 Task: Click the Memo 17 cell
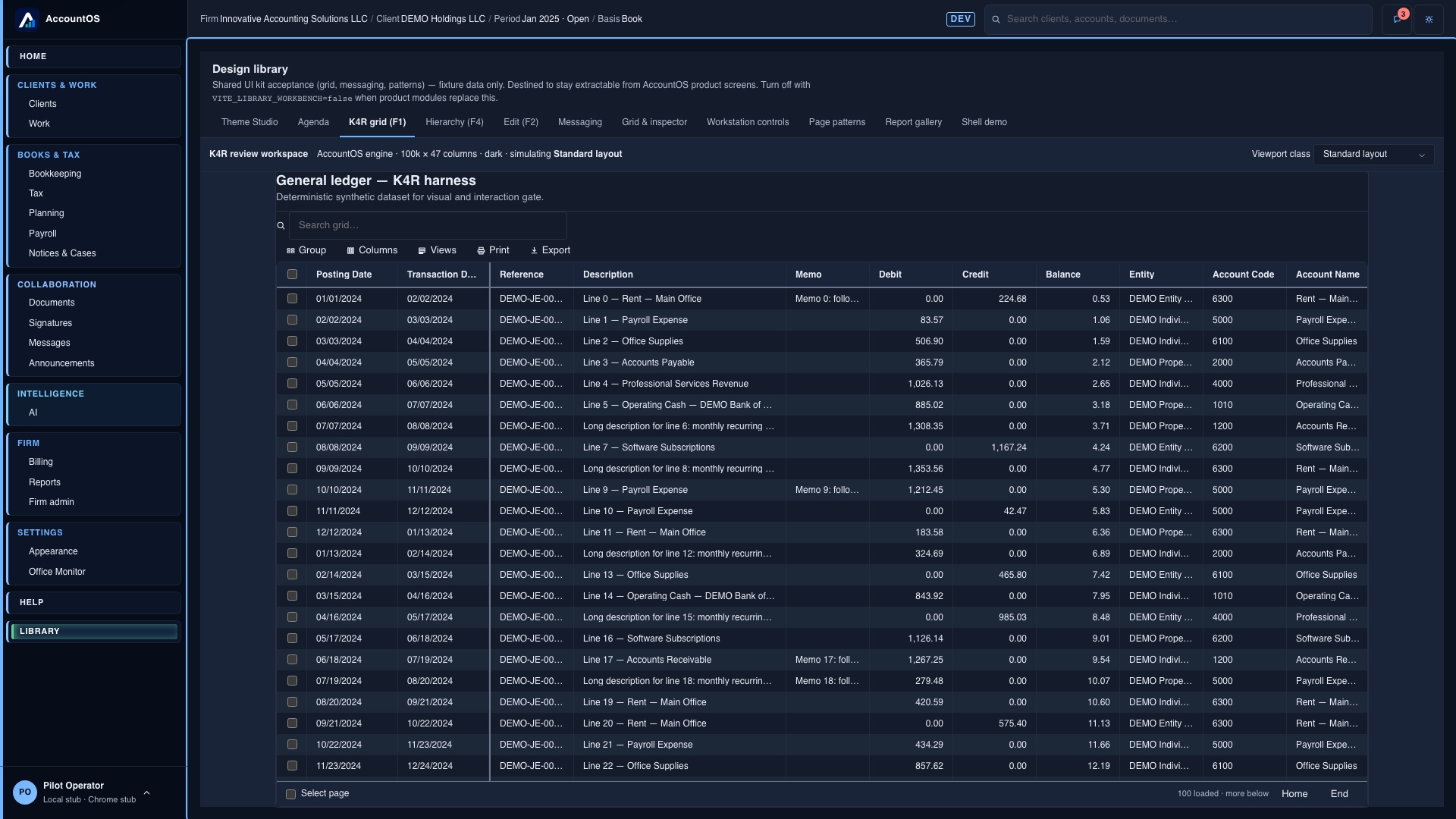(827, 660)
